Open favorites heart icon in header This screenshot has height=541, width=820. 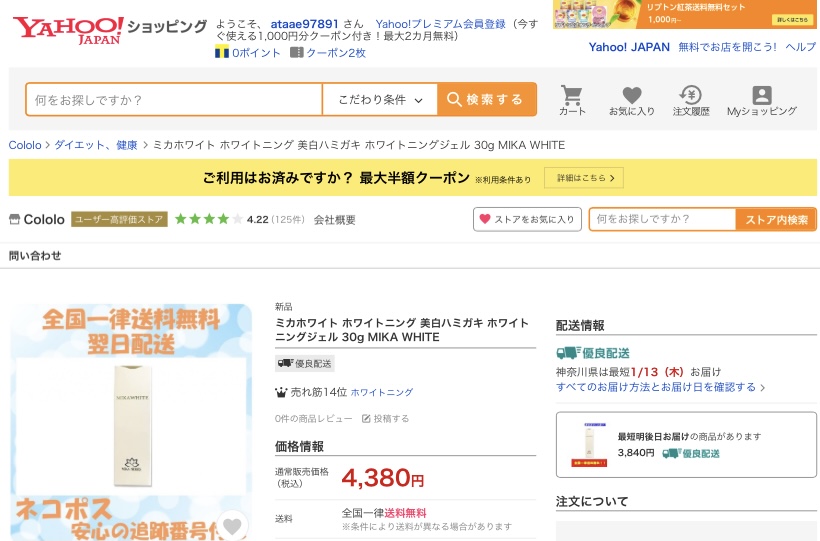point(632,95)
